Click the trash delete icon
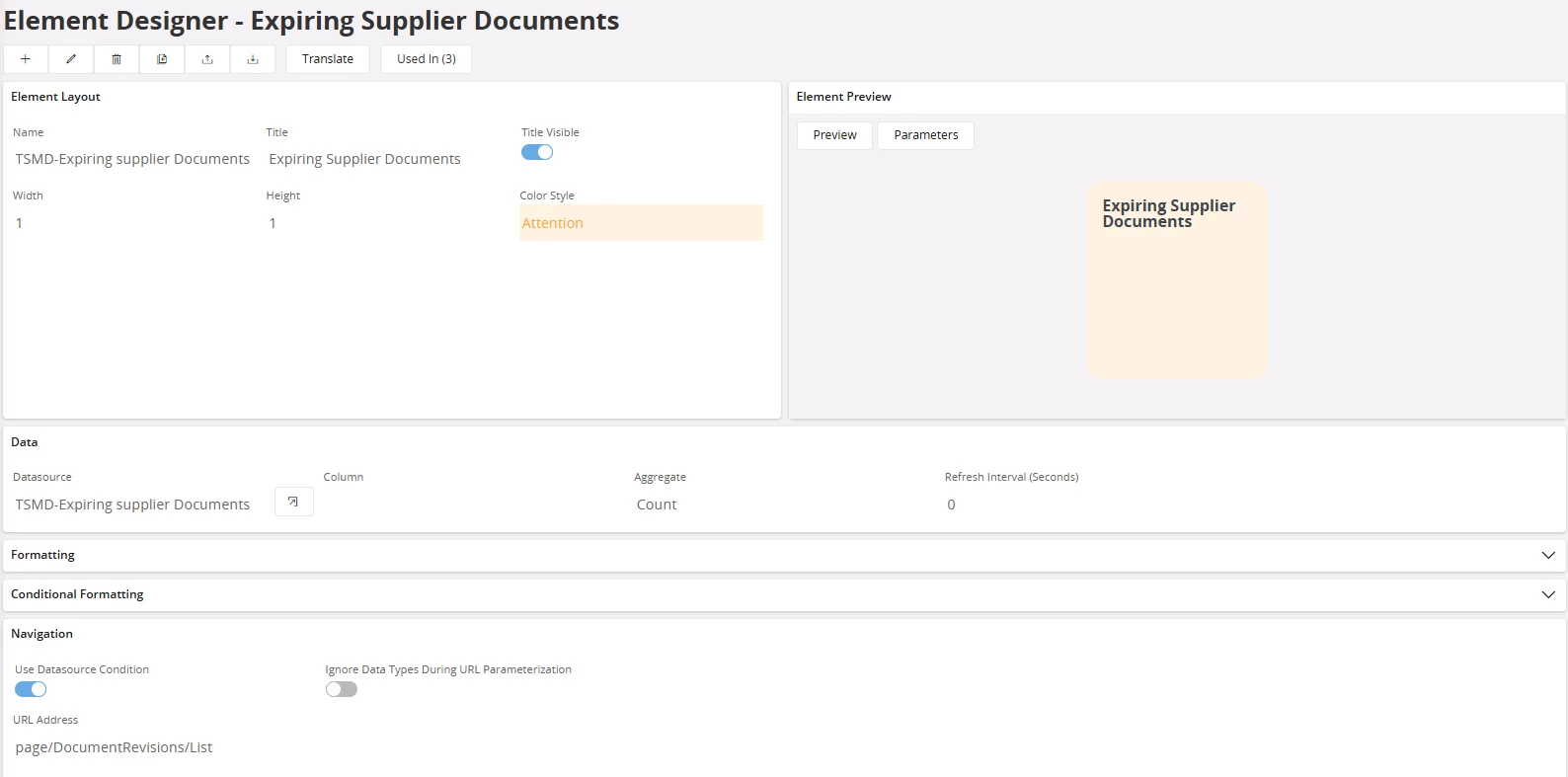The width and height of the screenshot is (1568, 777). [x=117, y=59]
